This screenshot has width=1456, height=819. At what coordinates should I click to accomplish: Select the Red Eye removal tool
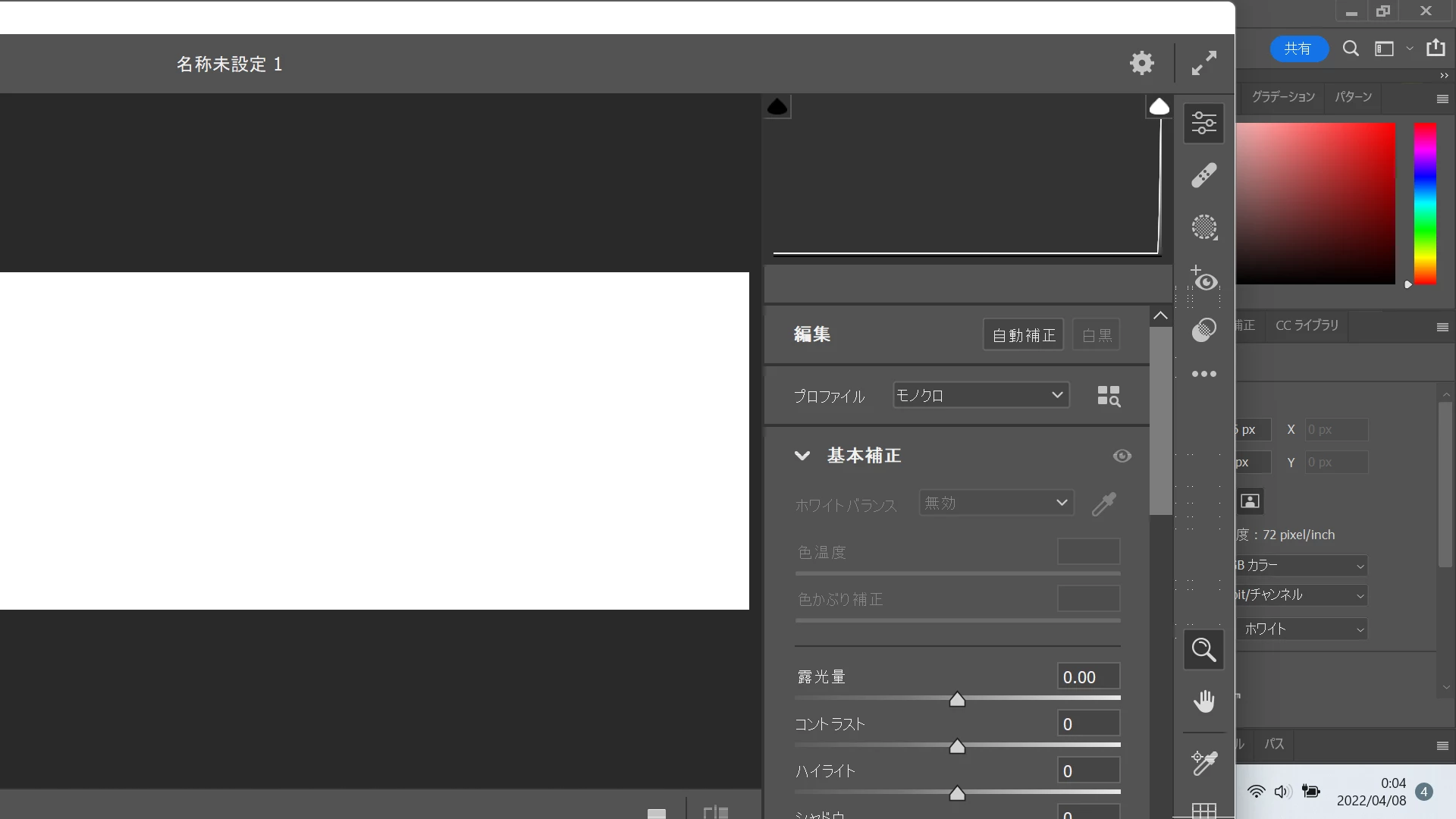[1203, 279]
